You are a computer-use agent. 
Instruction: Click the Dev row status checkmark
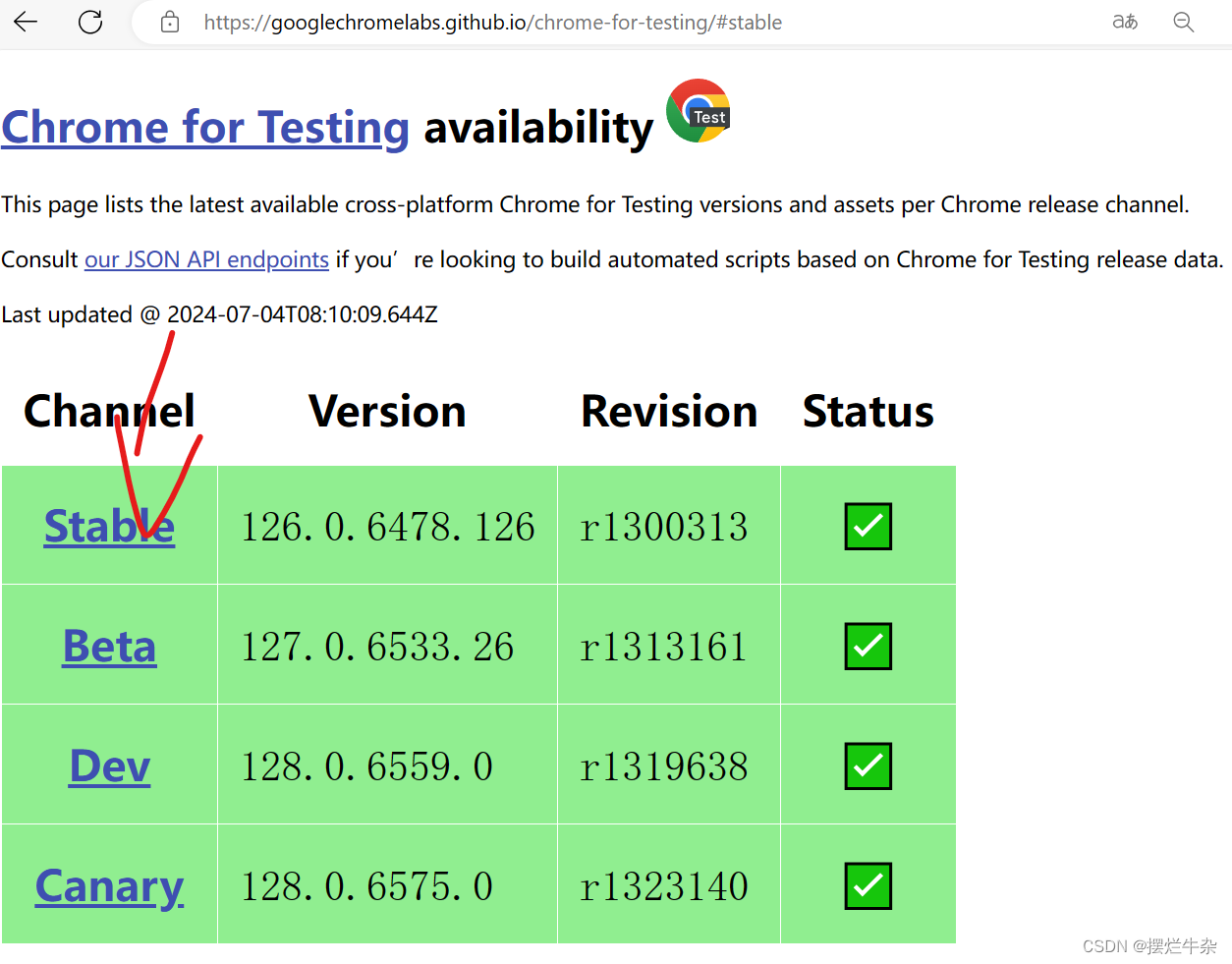click(x=868, y=766)
